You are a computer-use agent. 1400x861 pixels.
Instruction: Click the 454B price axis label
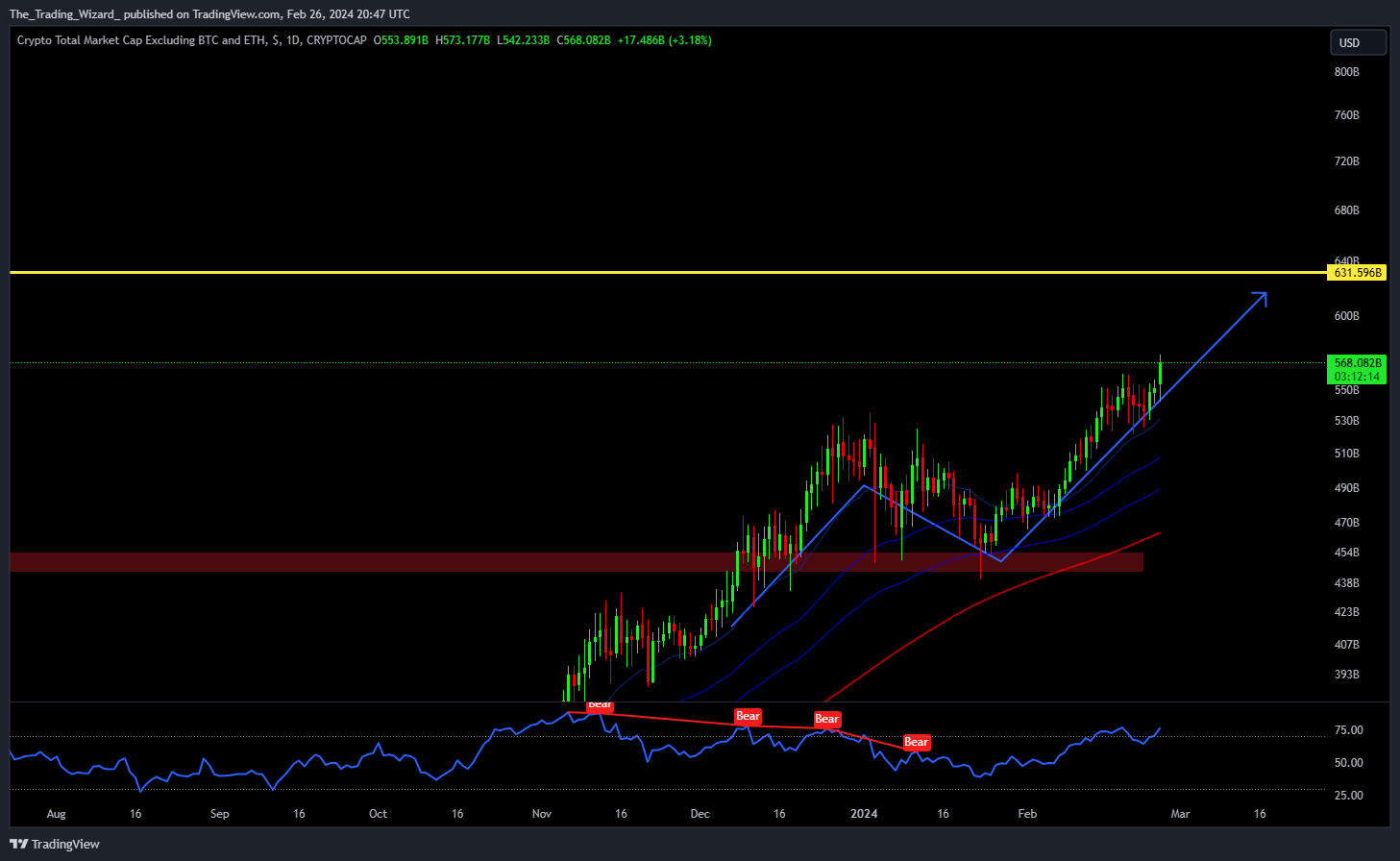[1347, 553]
